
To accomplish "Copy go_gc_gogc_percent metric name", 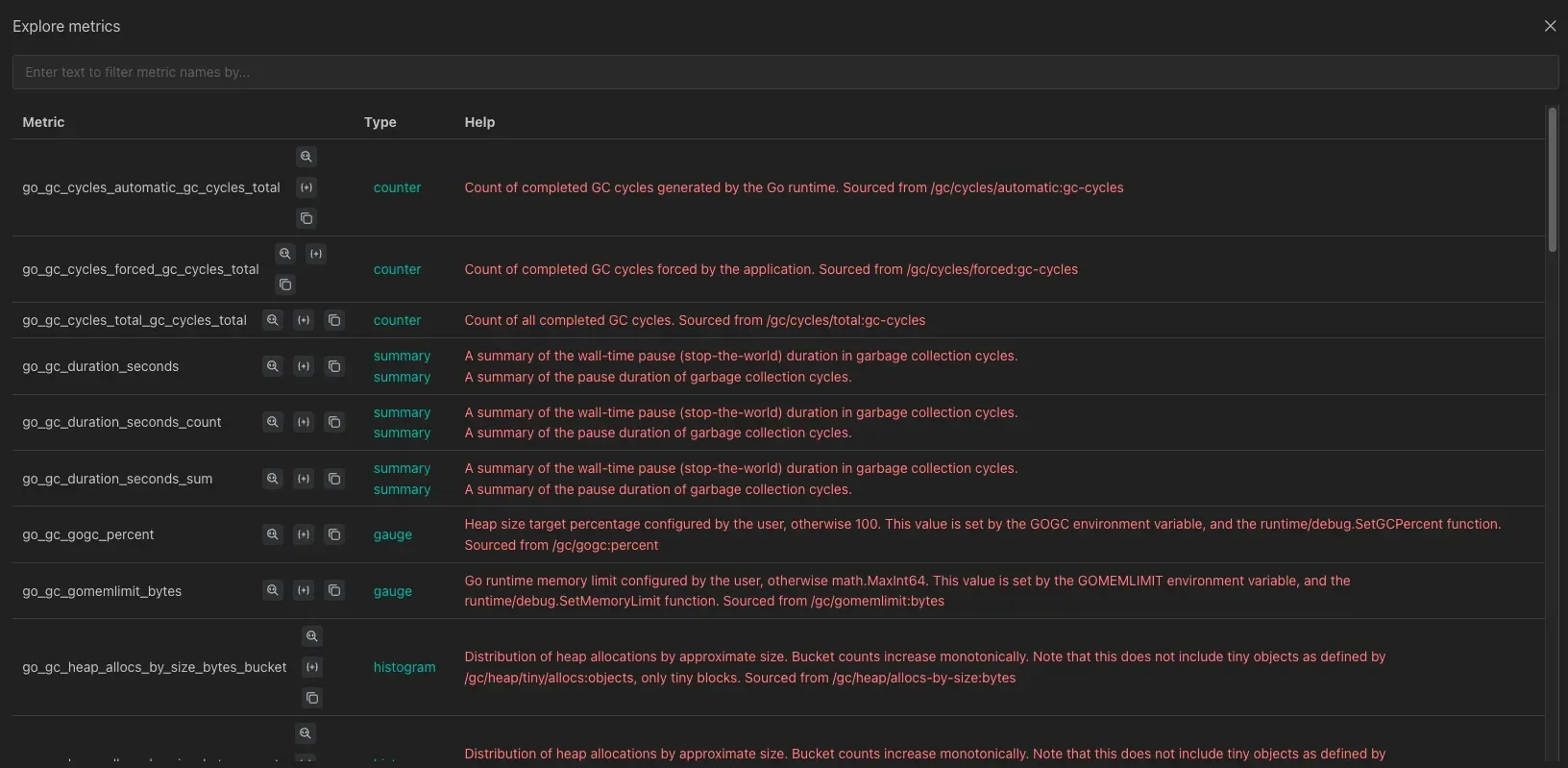I will pos(334,534).
